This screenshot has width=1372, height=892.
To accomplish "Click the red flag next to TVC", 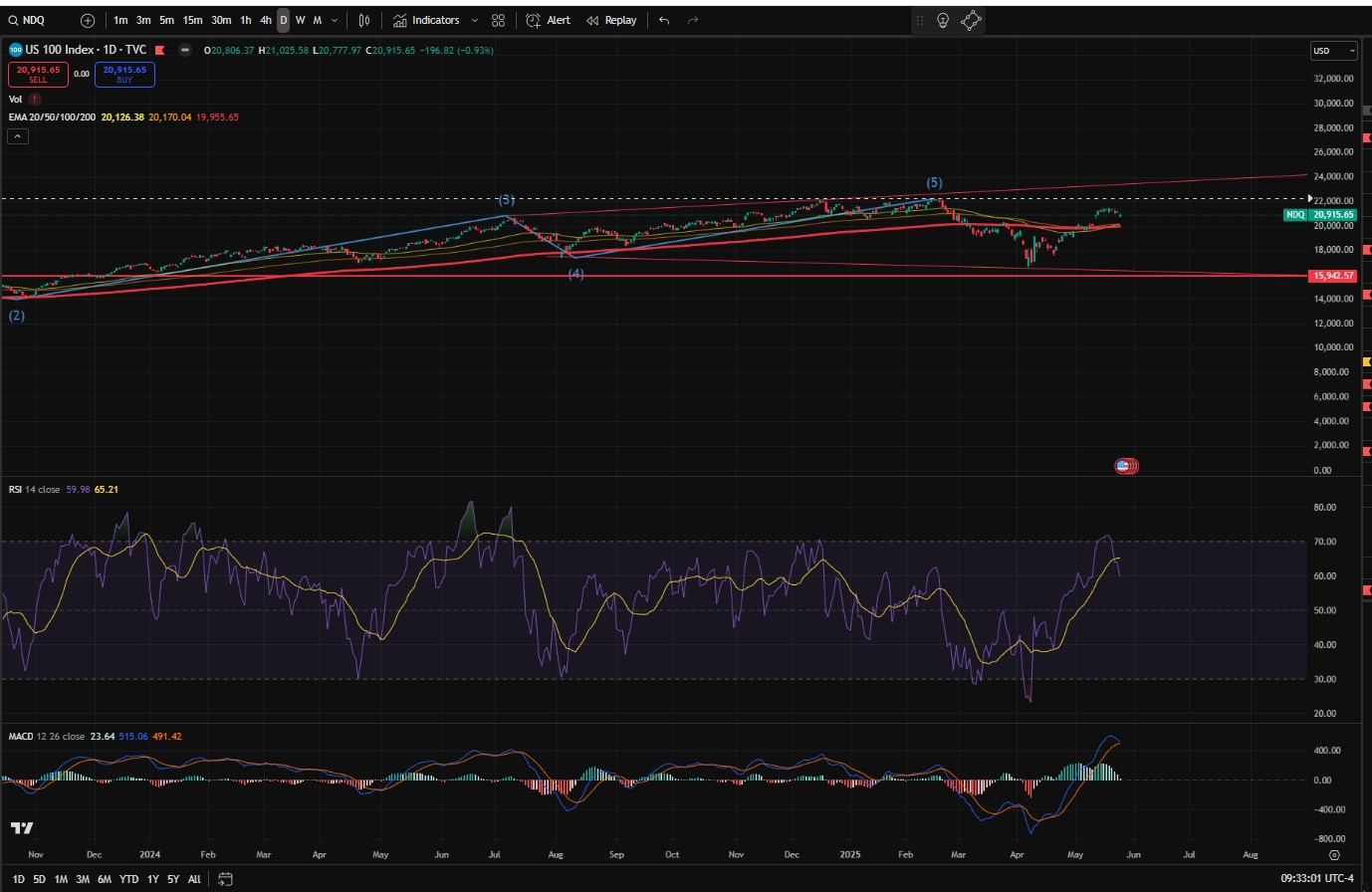I will pyautogui.click(x=162, y=50).
